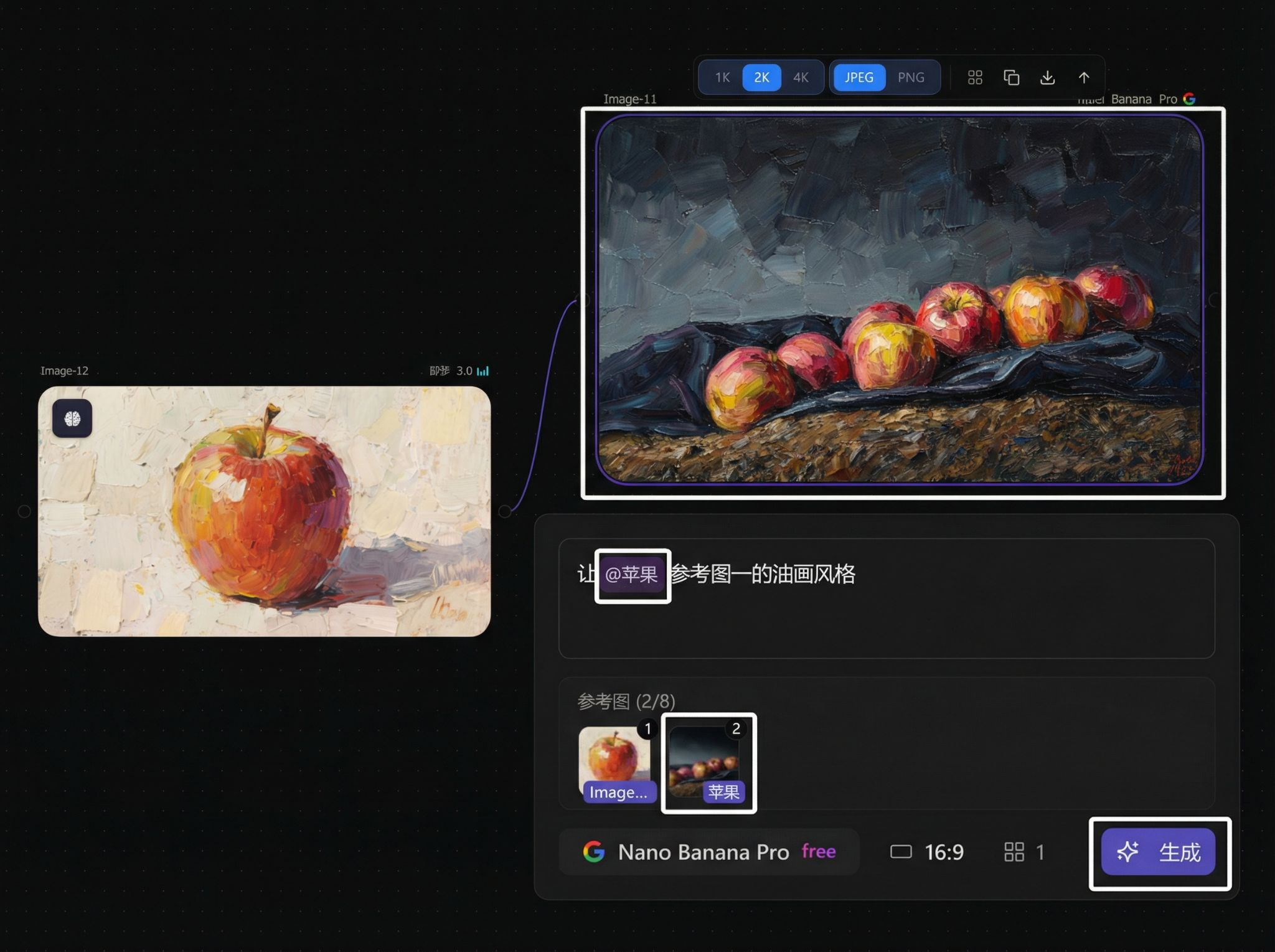
Task: Switch output resolution to 2K
Action: [x=761, y=77]
